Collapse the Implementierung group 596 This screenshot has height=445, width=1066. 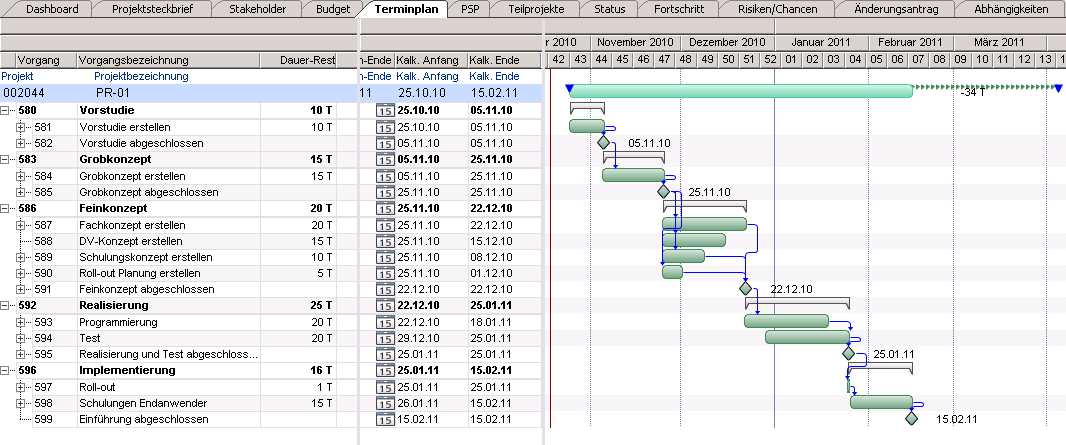tap(5, 371)
